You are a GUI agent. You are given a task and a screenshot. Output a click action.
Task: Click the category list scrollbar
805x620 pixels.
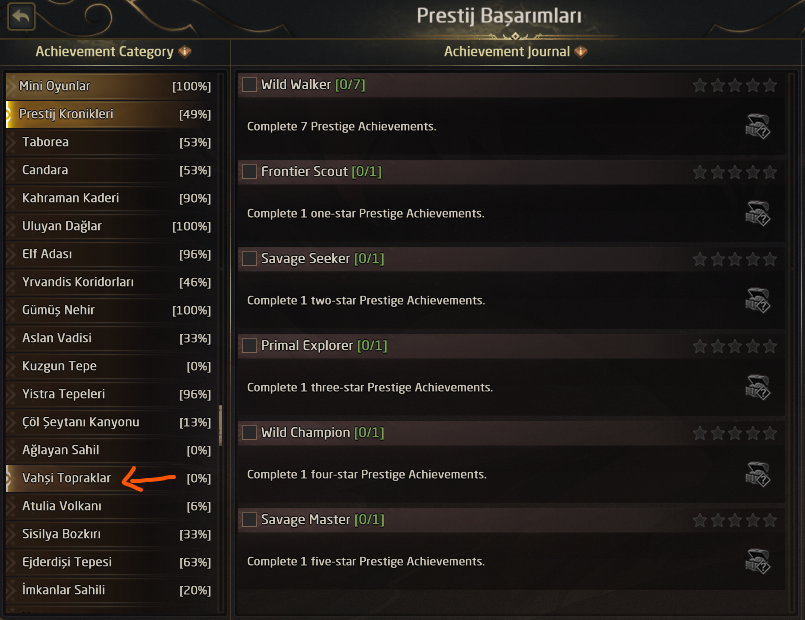(x=220, y=425)
